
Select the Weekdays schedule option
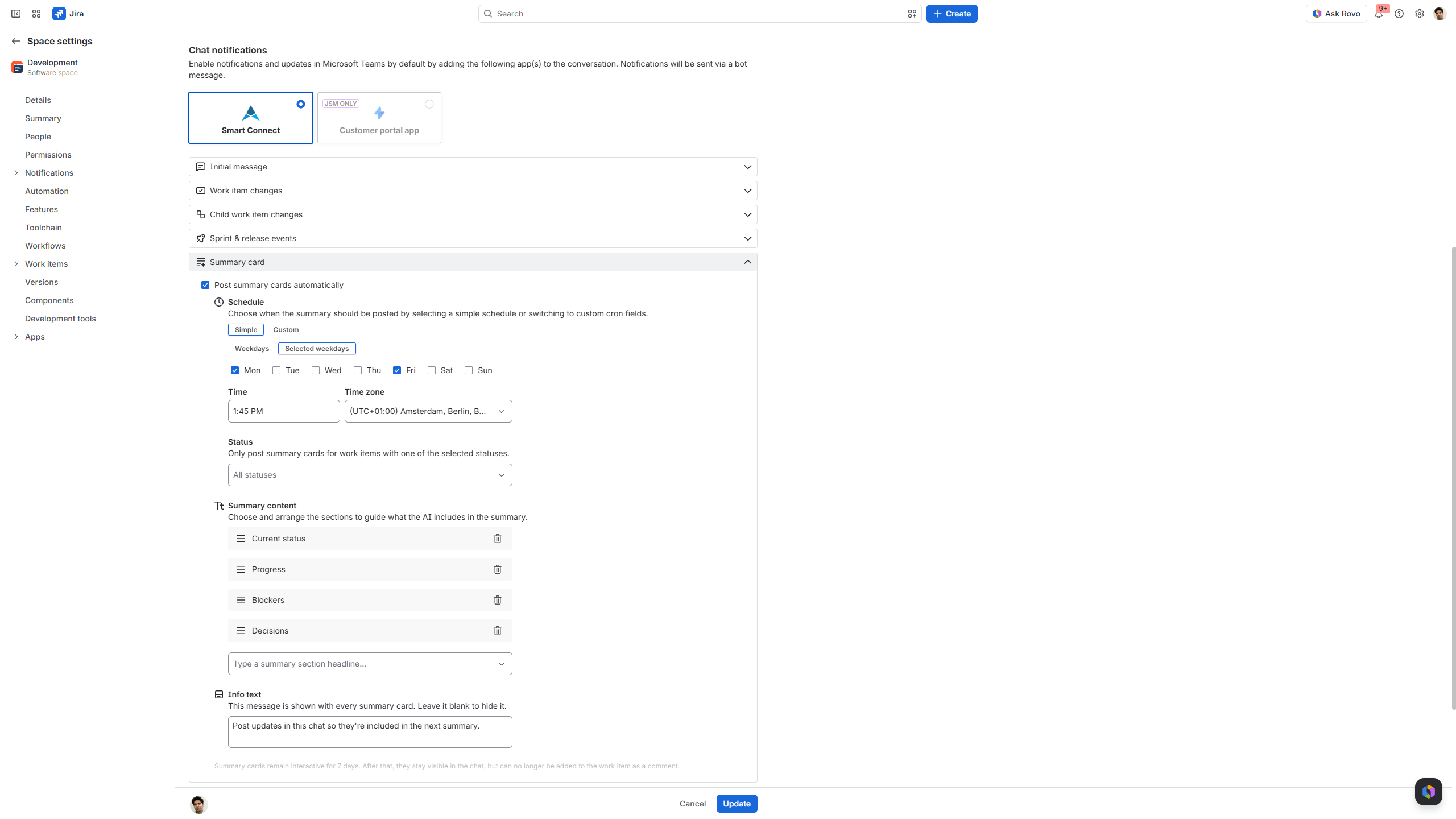(252, 349)
